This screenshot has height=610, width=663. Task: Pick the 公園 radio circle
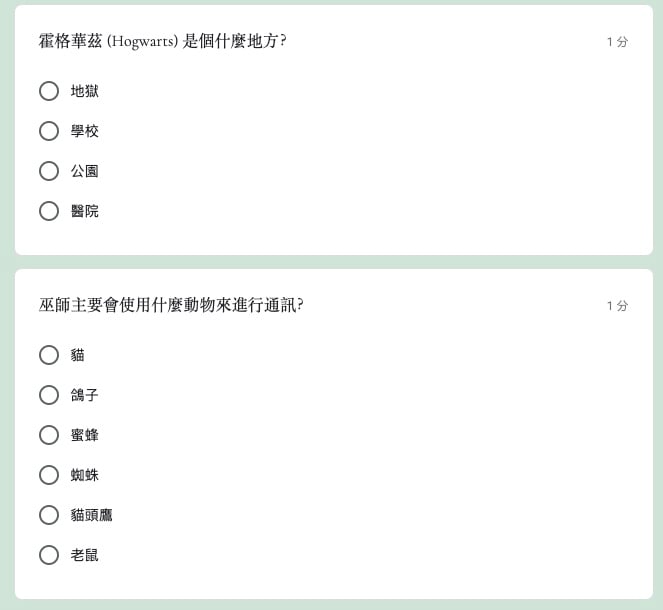pyautogui.click(x=49, y=171)
